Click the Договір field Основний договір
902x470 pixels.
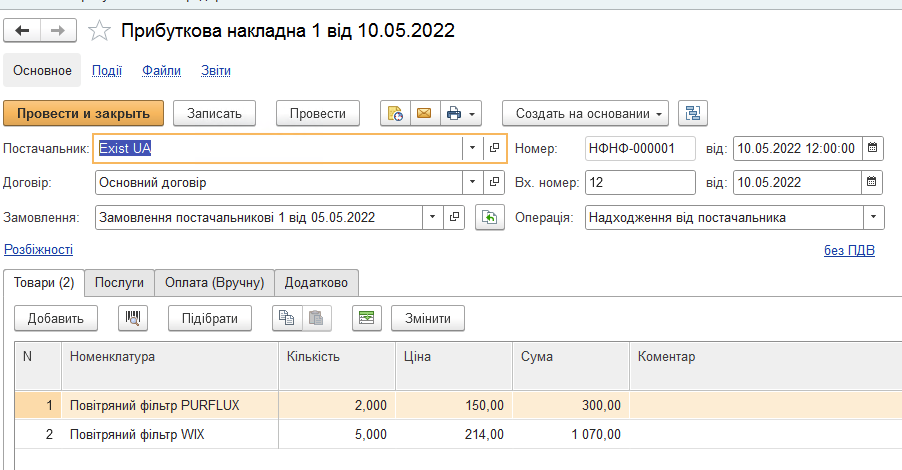tap(279, 182)
